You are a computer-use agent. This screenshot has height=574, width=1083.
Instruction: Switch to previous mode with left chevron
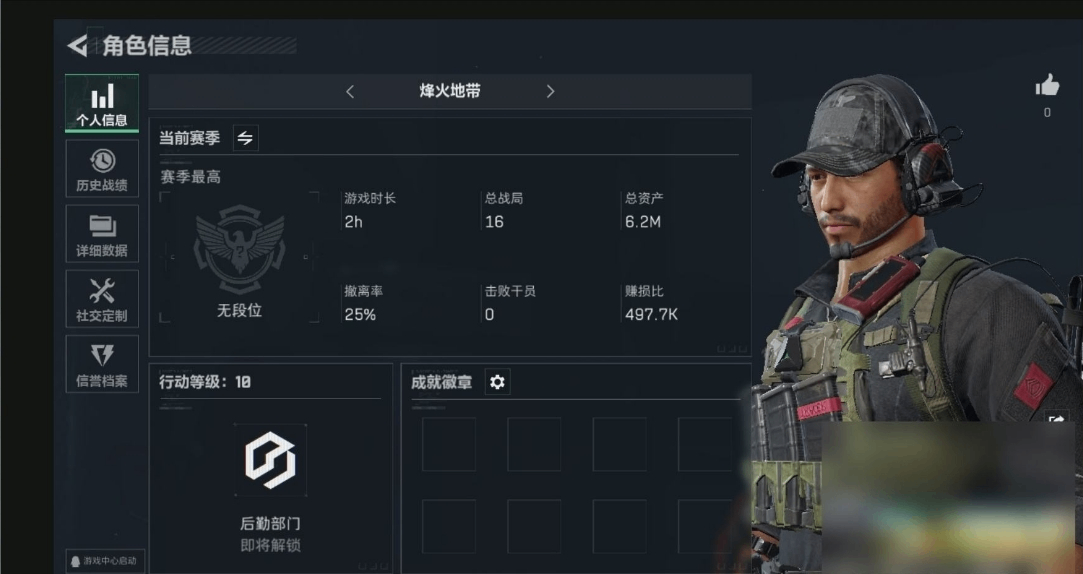point(350,91)
